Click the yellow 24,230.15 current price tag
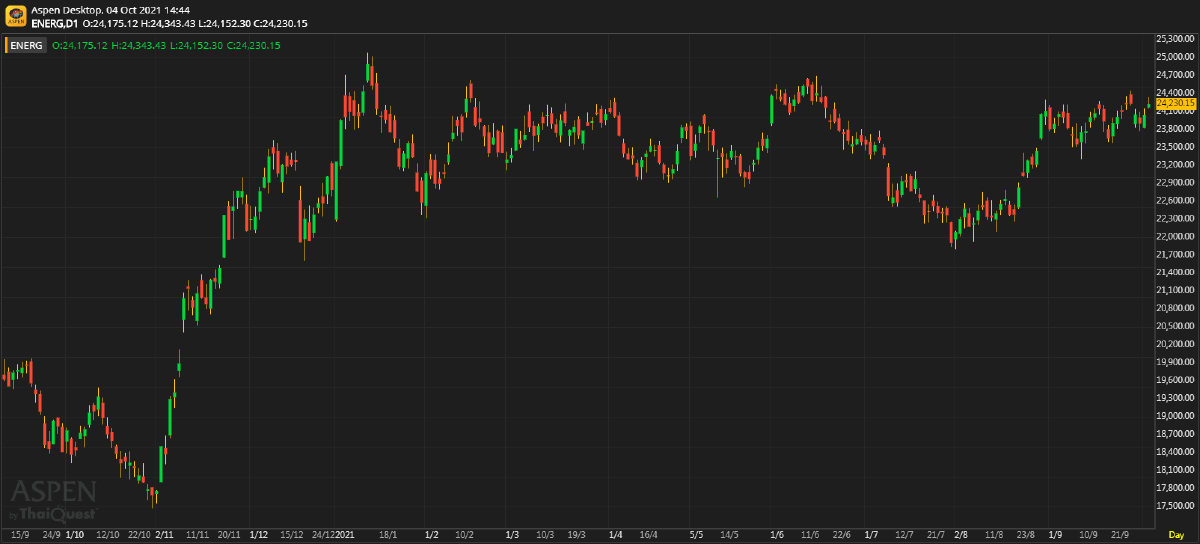Image resolution: width=1200 pixels, height=544 pixels. 1176,103
